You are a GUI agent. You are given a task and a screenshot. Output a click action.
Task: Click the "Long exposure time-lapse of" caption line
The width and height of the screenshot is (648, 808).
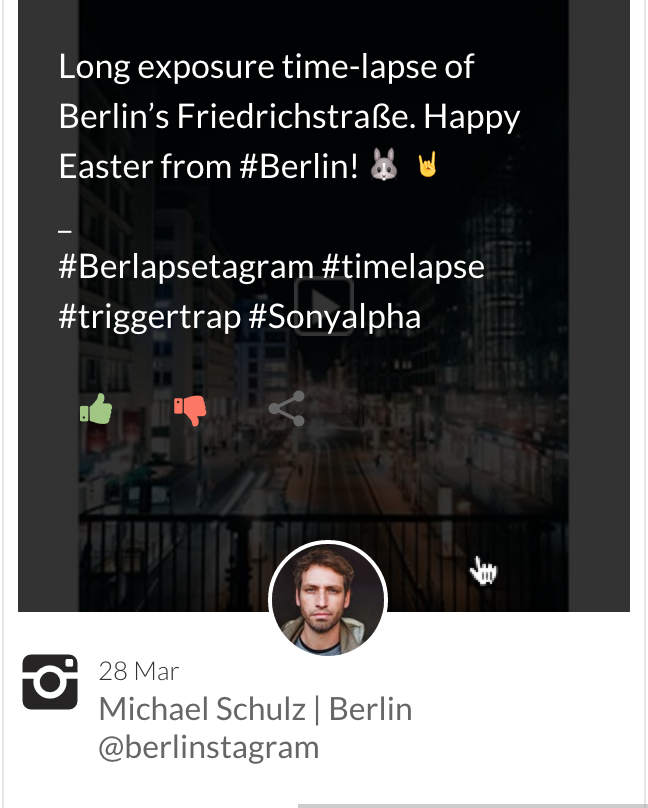[x=266, y=67]
